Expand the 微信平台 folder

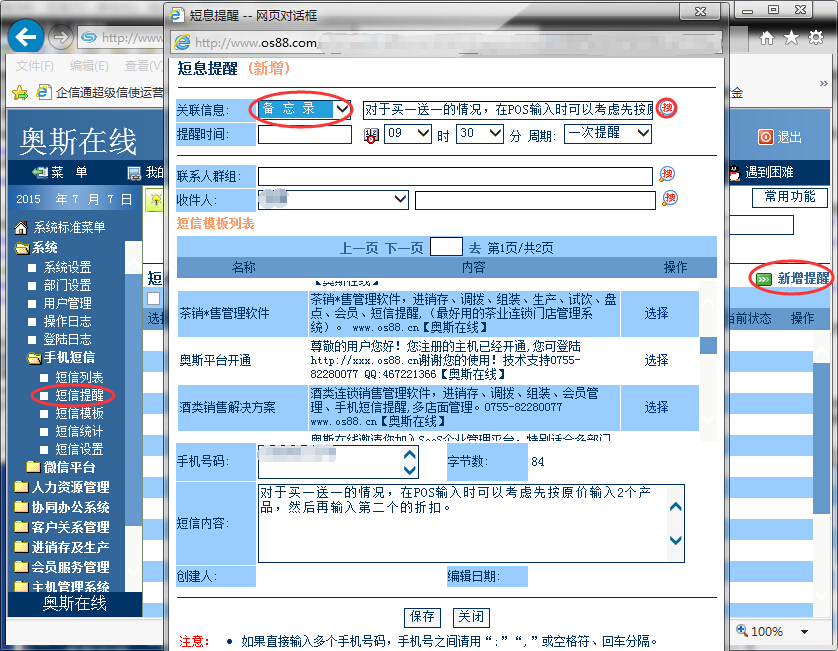[x=34, y=467]
